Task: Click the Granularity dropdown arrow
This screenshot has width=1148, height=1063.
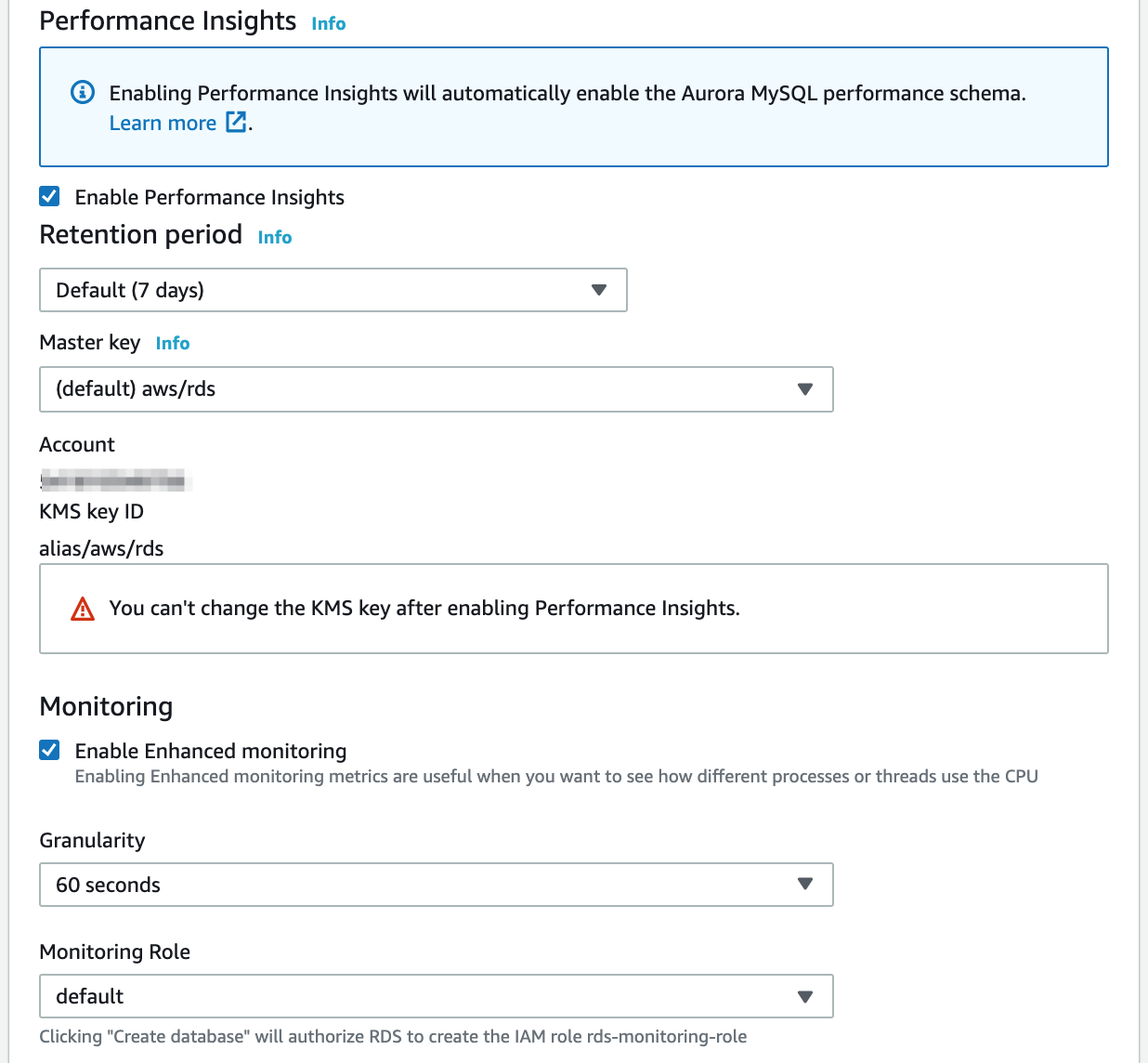Action: click(805, 885)
